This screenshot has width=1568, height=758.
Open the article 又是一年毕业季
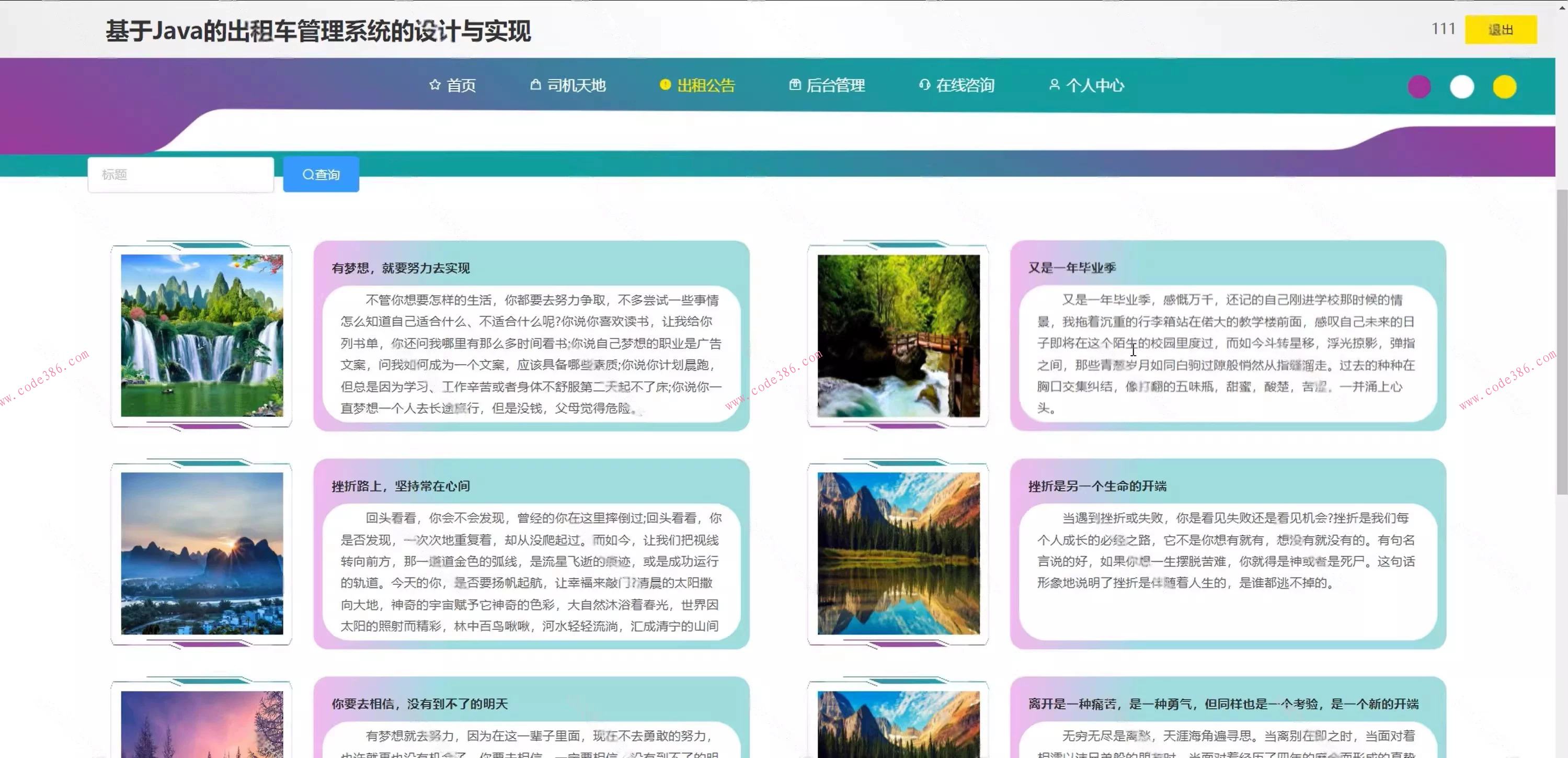1071,268
